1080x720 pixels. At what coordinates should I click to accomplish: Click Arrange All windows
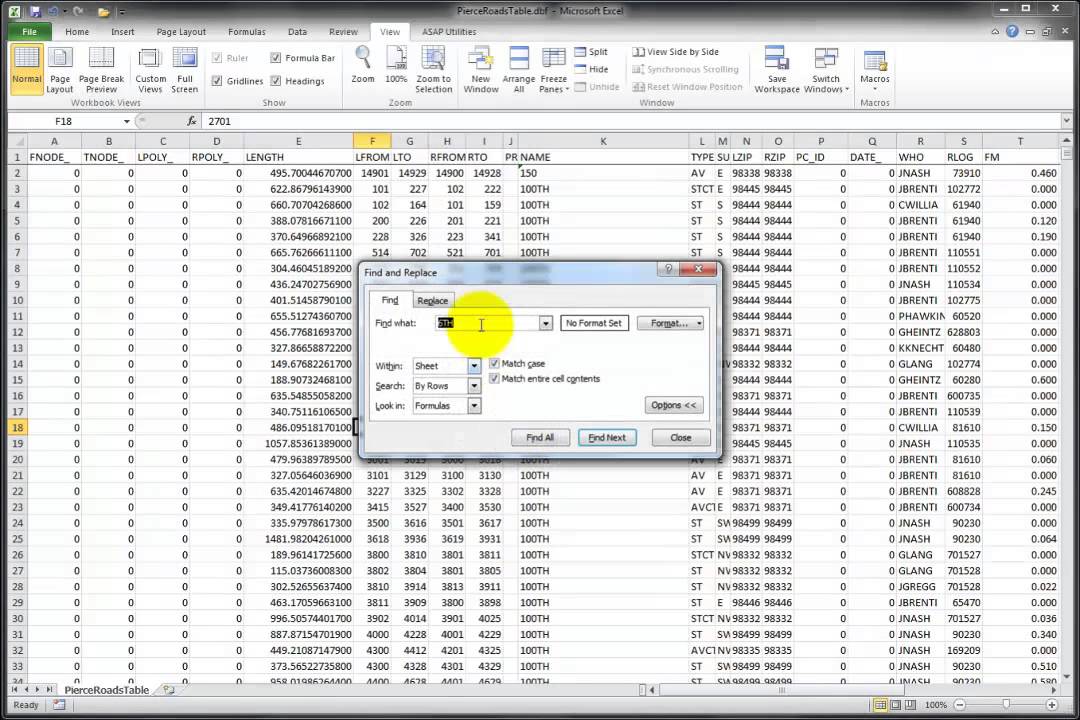point(519,70)
